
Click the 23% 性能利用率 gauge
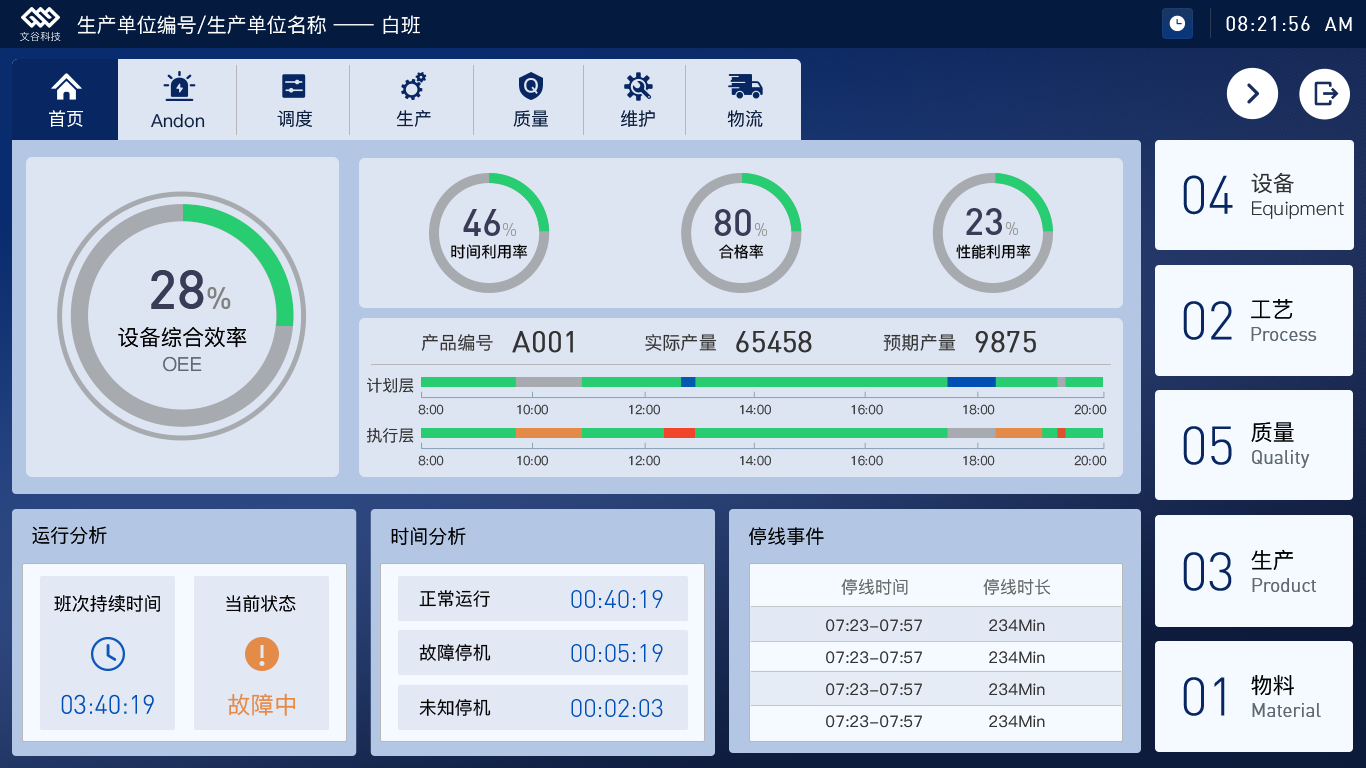coord(993,233)
